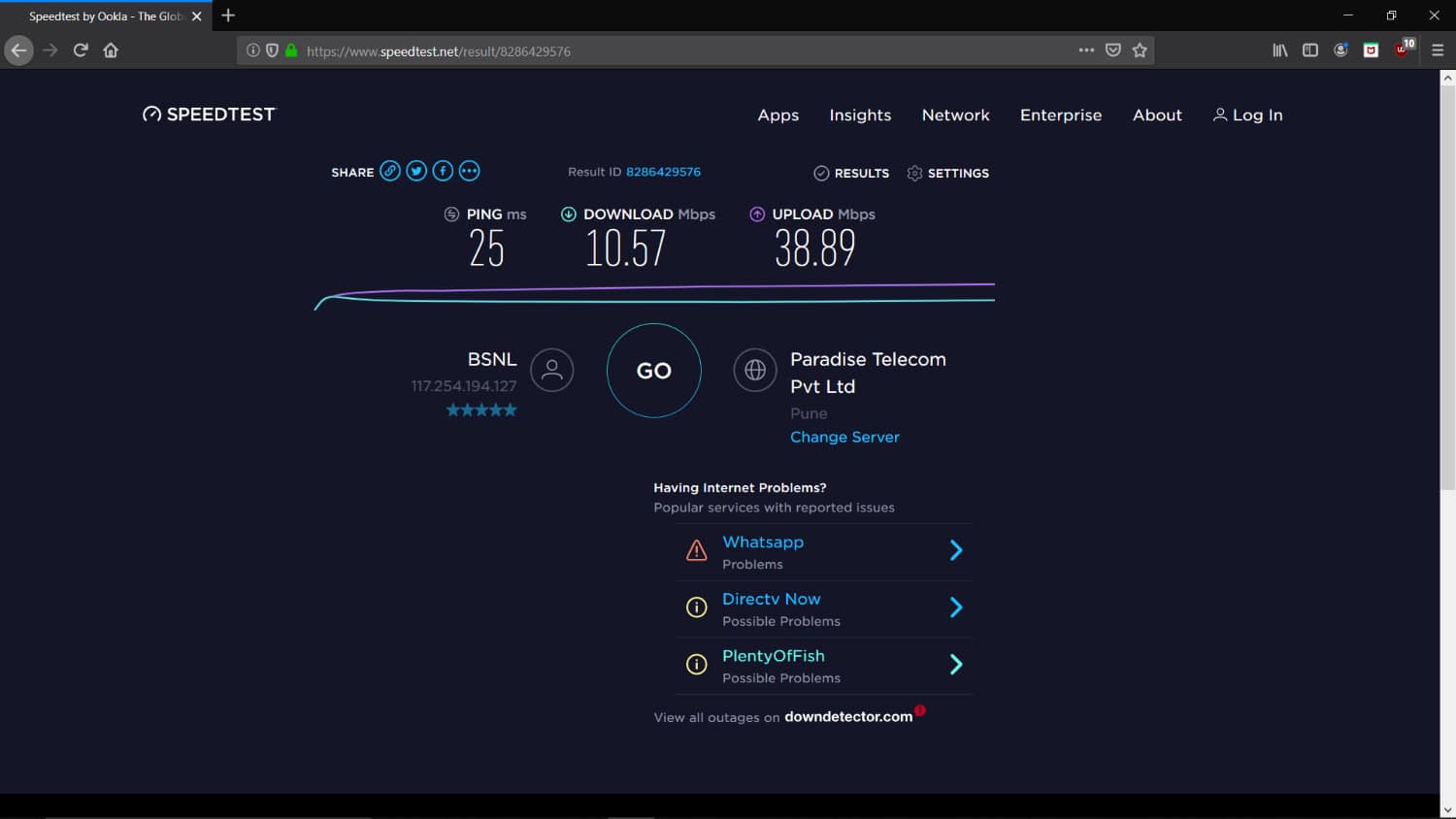Open the tracking protection shield
Viewport: 1456px width, 819px height.
(x=272, y=50)
